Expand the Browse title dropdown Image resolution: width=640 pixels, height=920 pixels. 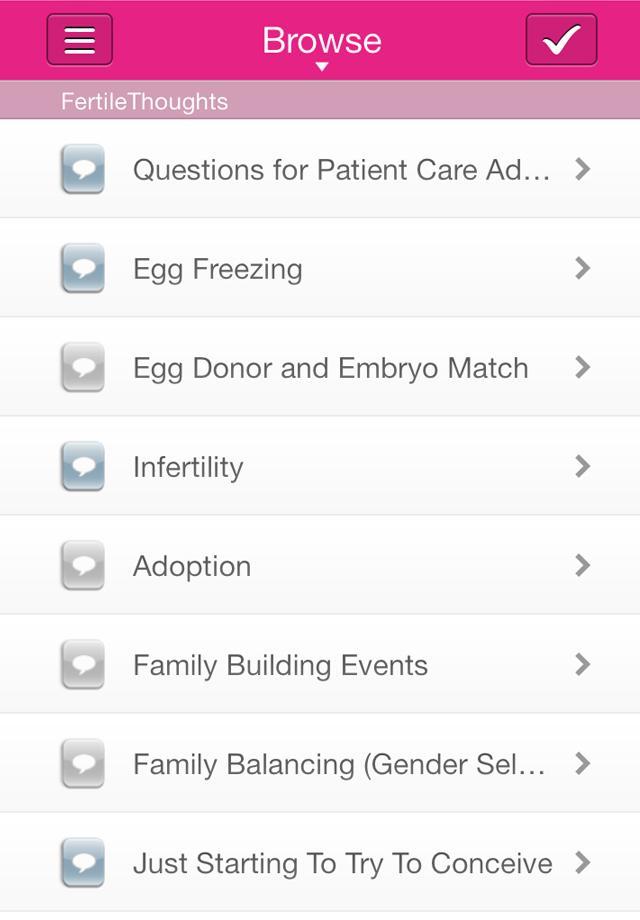click(x=321, y=45)
